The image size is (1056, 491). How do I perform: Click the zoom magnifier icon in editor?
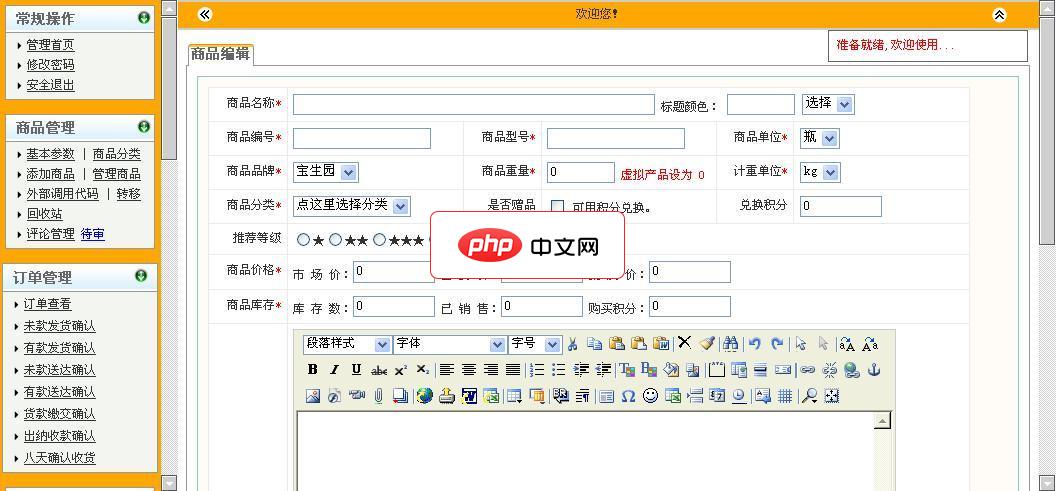pyautogui.click(x=809, y=396)
